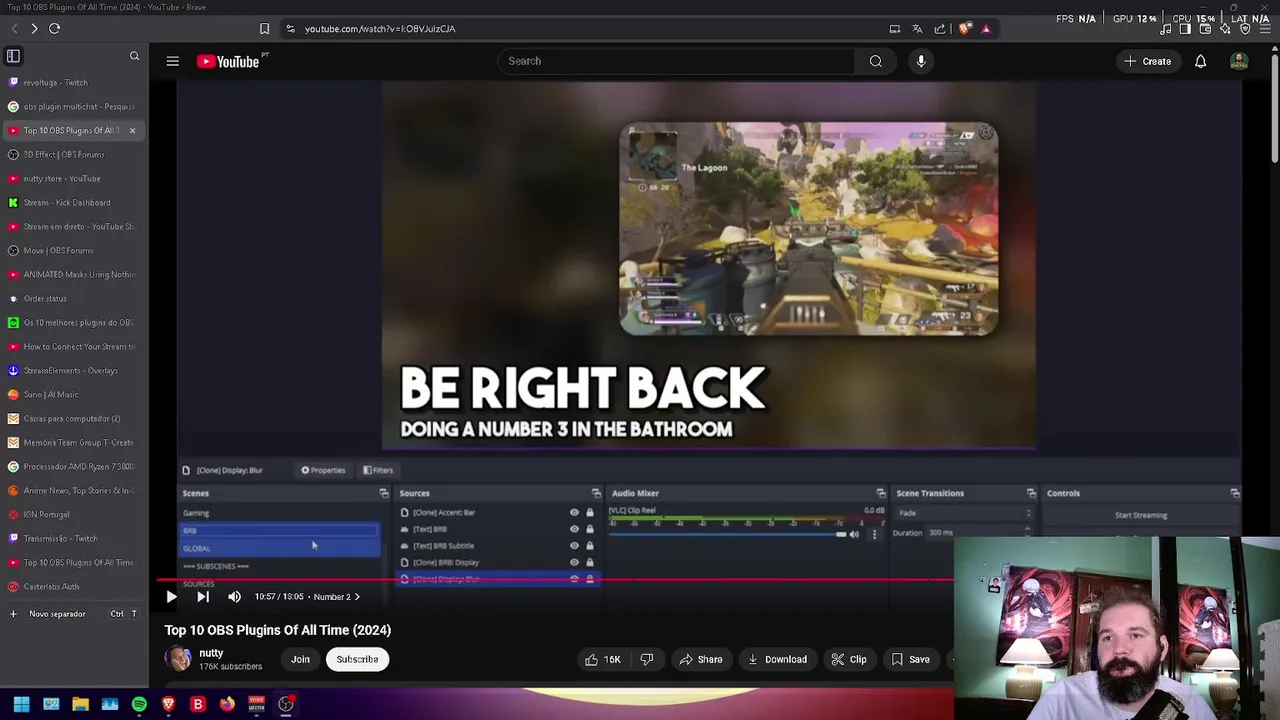Viewport: 1280px width, 720px height.
Task: Share this page from address bar icon
Action: [940, 29]
